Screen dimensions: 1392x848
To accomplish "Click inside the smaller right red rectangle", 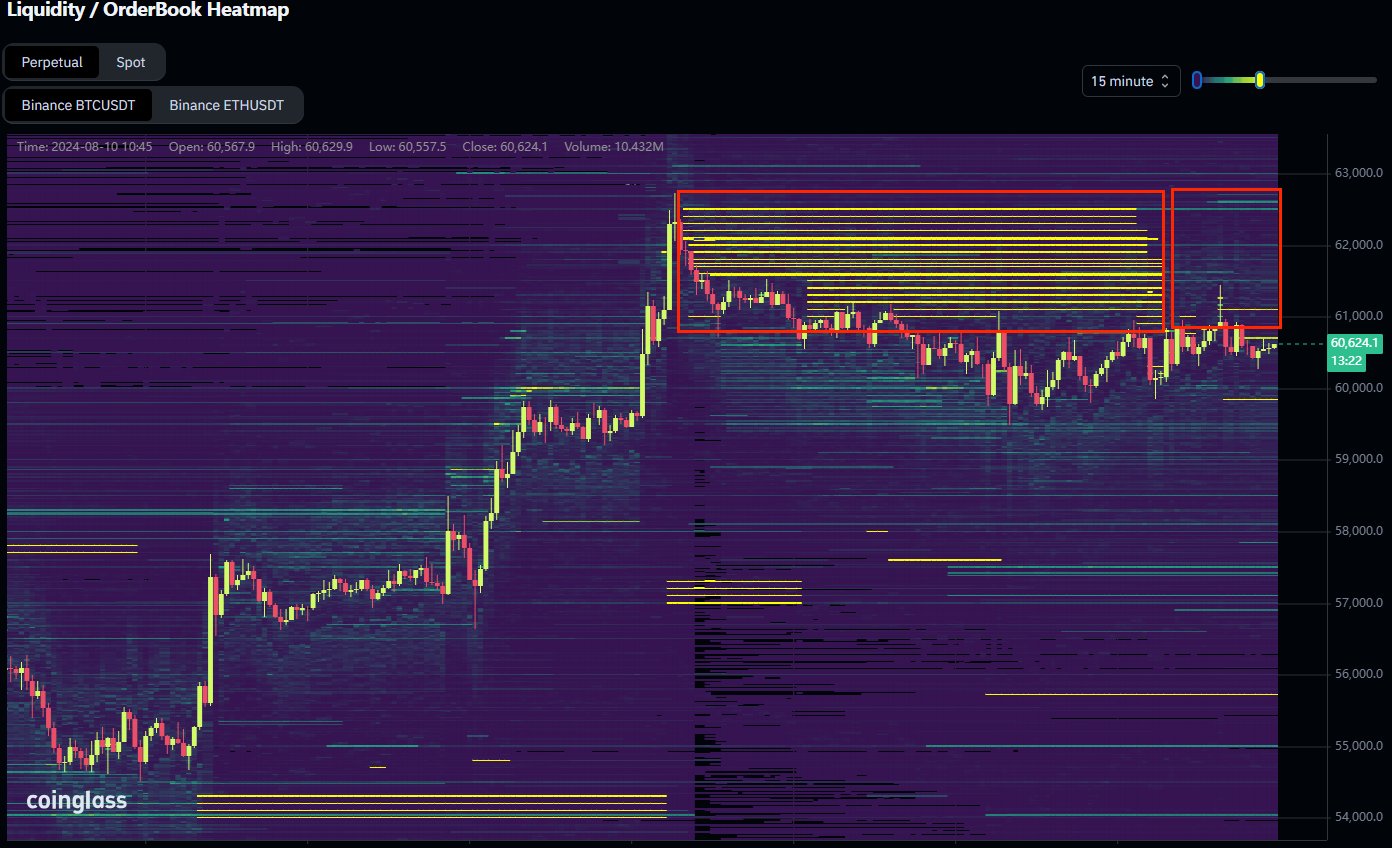I will [1226, 258].
